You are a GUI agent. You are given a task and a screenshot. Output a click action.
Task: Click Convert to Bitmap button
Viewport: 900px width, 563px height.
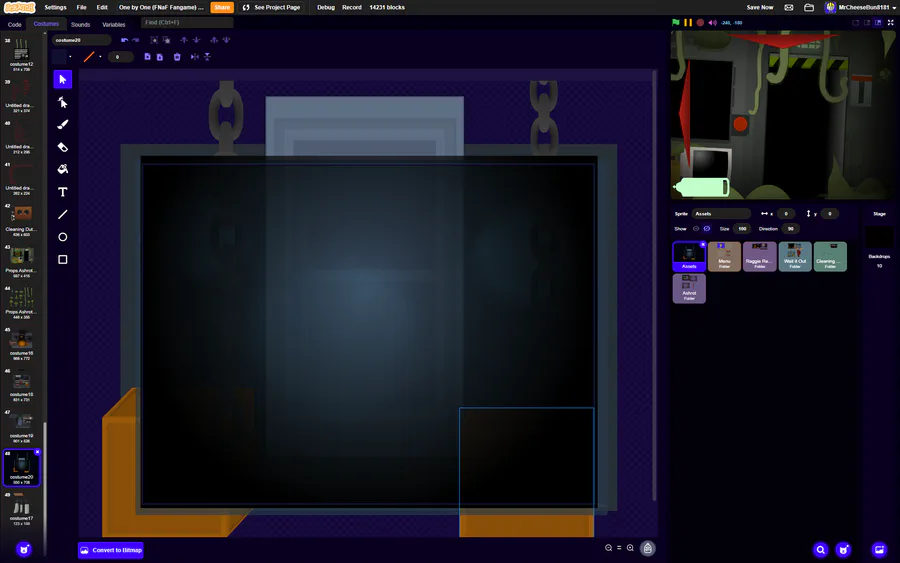pyautogui.click(x=111, y=550)
